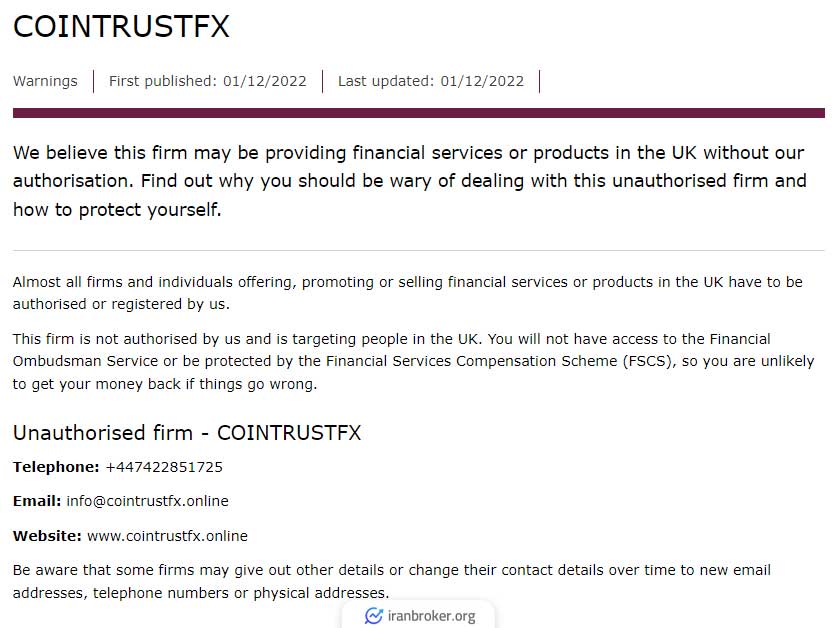Click the 'Almost all firms and individuals' paragraph
The image size is (836, 628).
point(407,293)
